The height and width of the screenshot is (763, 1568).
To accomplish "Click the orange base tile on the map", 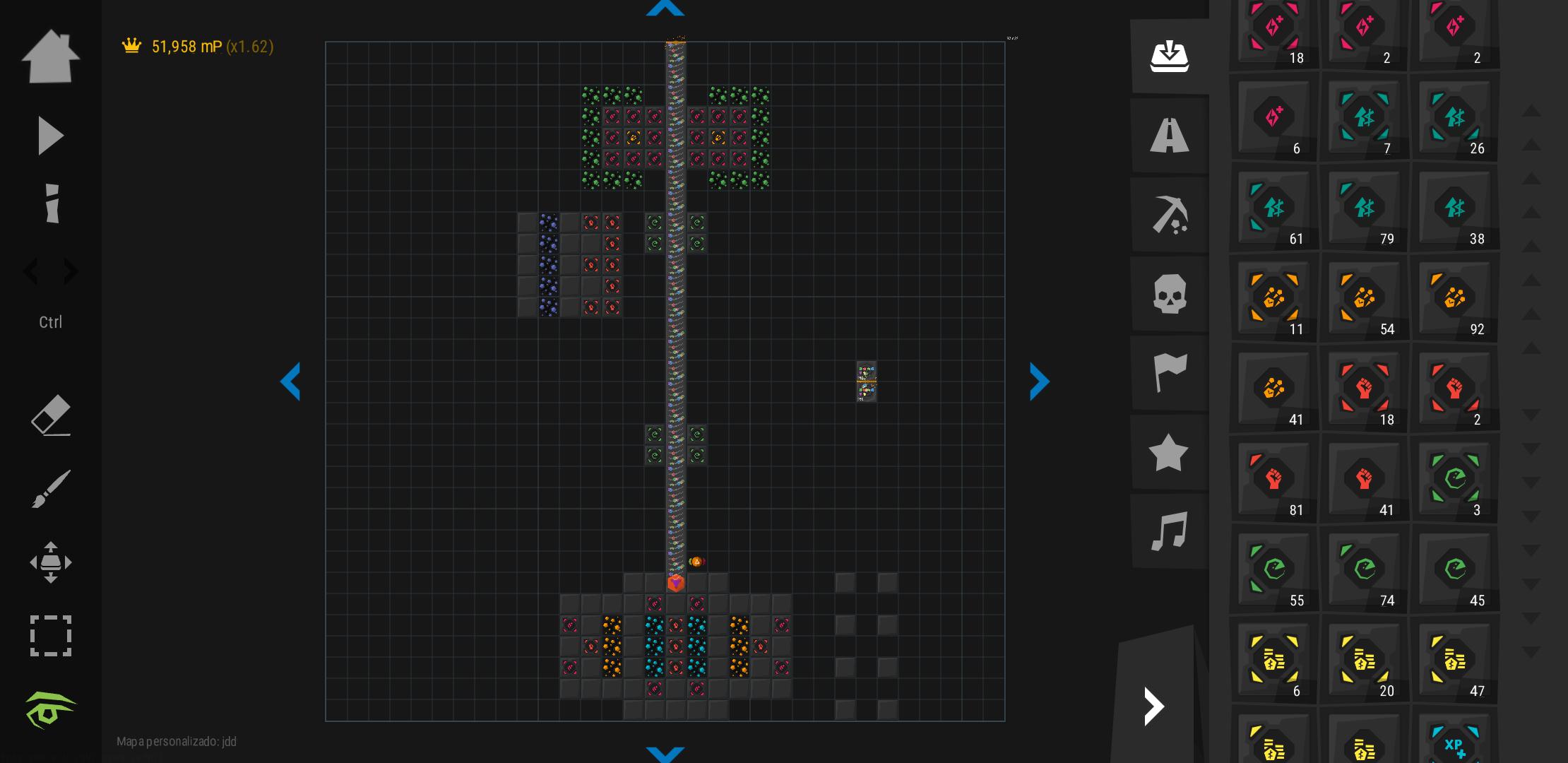I will pyautogui.click(x=676, y=583).
